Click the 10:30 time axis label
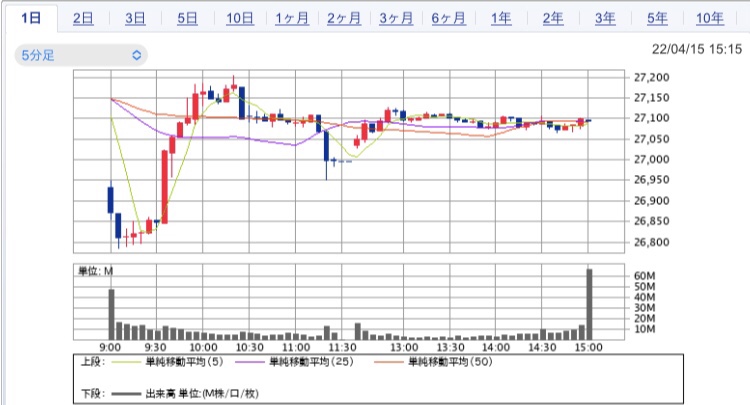Screen dimensions: 750x405 (249, 347)
